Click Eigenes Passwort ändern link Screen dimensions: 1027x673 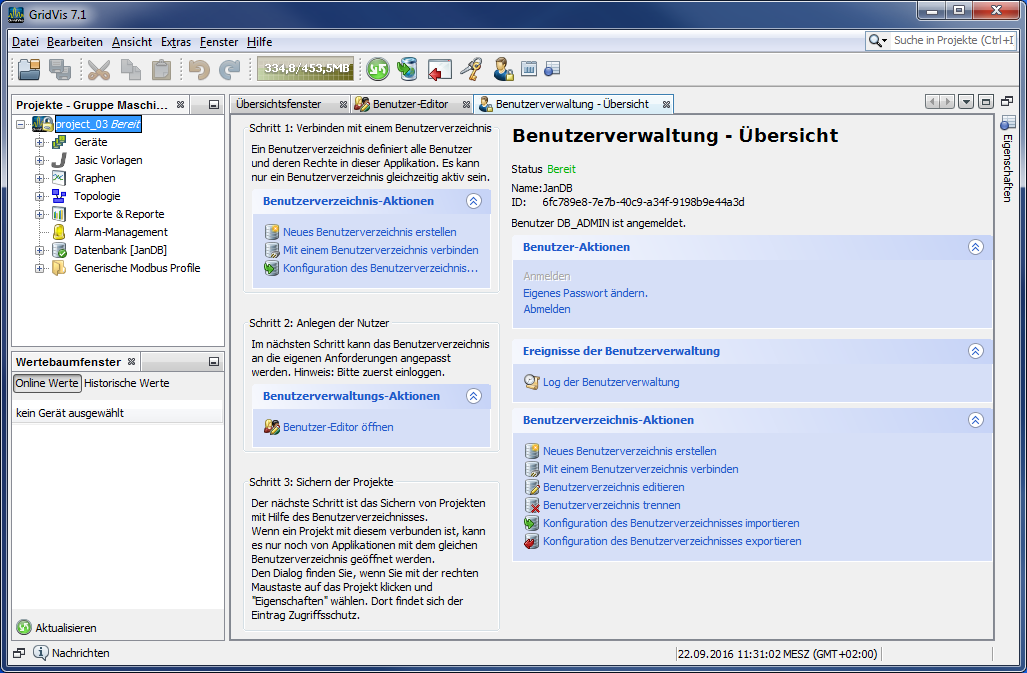tap(585, 293)
